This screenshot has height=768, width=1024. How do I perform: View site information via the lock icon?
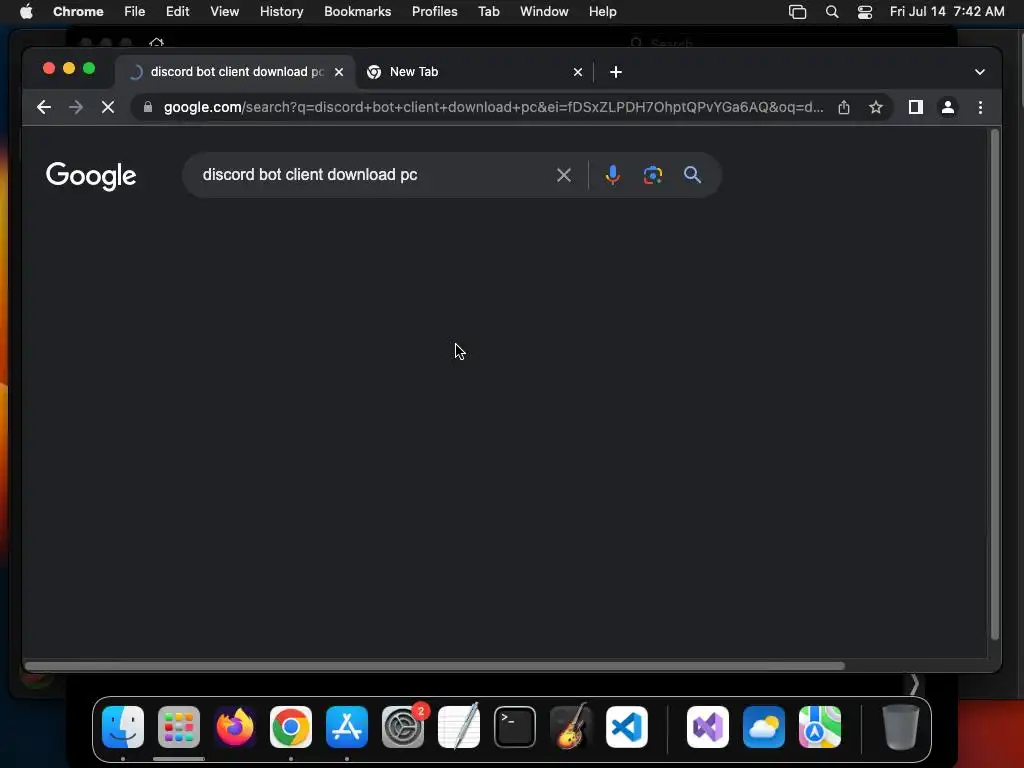click(x=148, y=107)
